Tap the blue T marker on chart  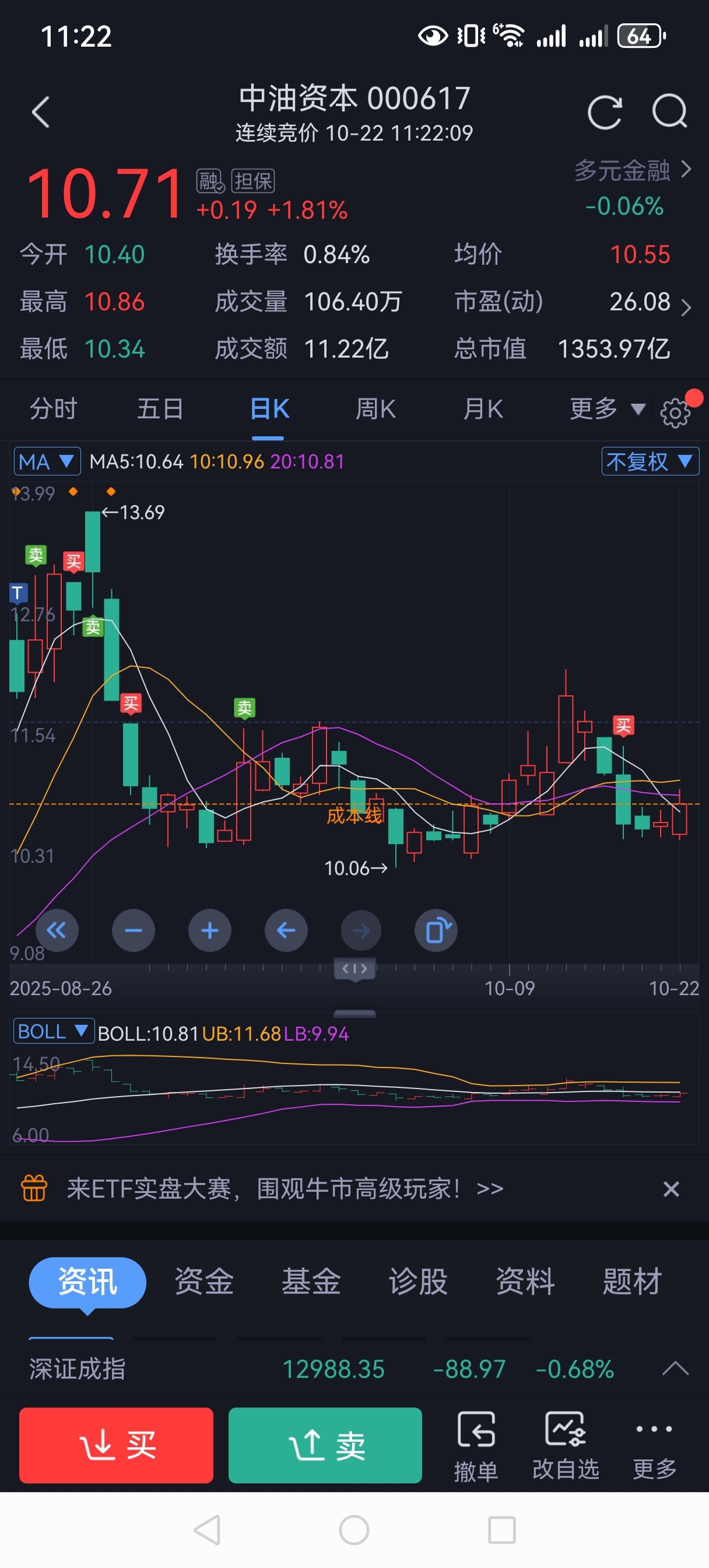(17, 592)
